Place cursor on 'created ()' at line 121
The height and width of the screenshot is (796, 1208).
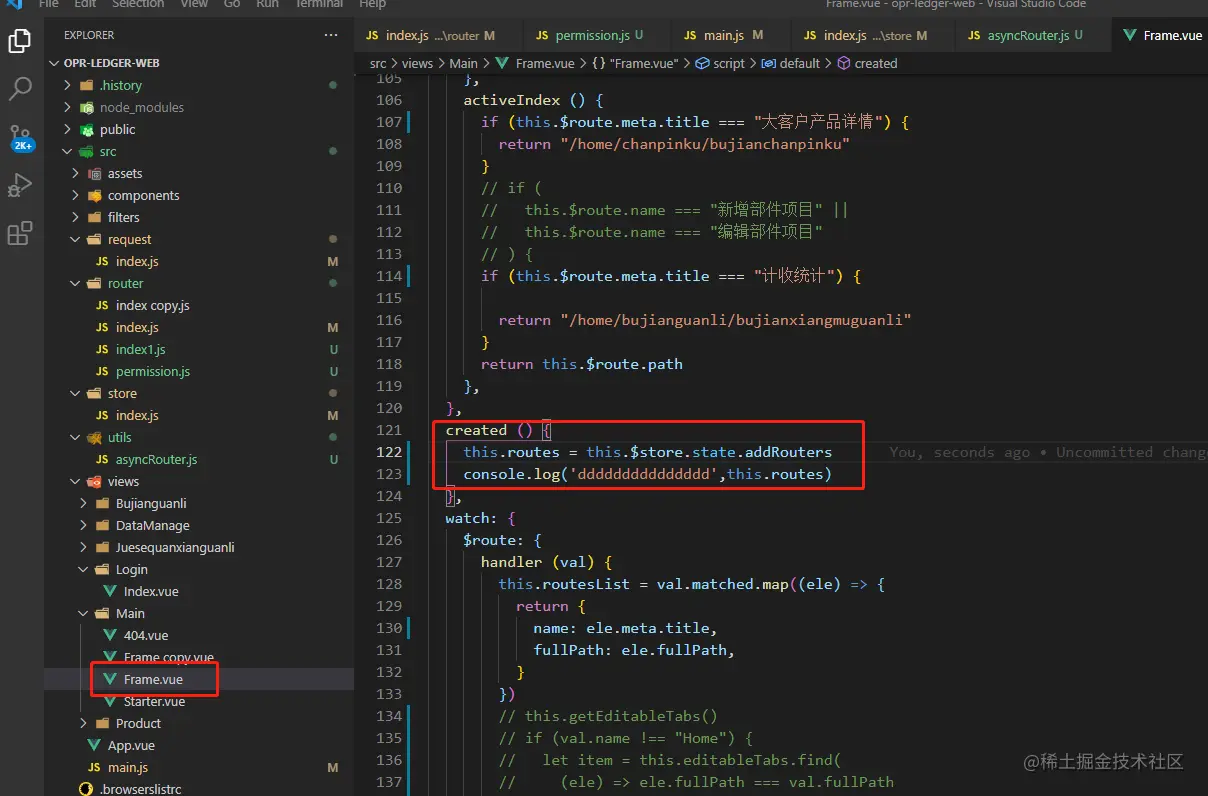[489, 430]
